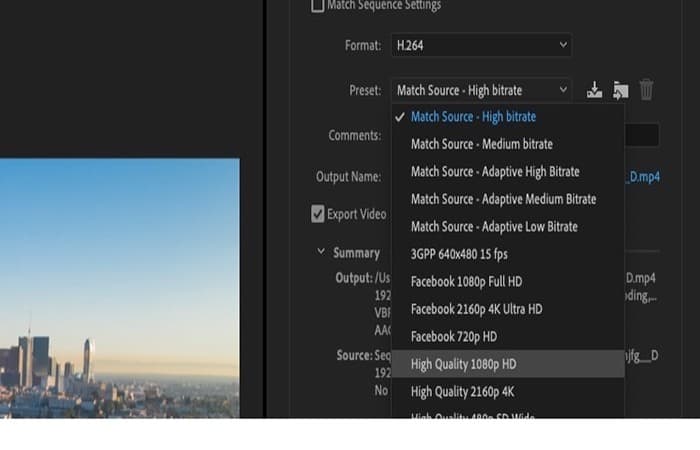700x450 pixels.
Task: Click the Delete Preset trash icon
Action: pyautogui.click(x=646, y=90)
